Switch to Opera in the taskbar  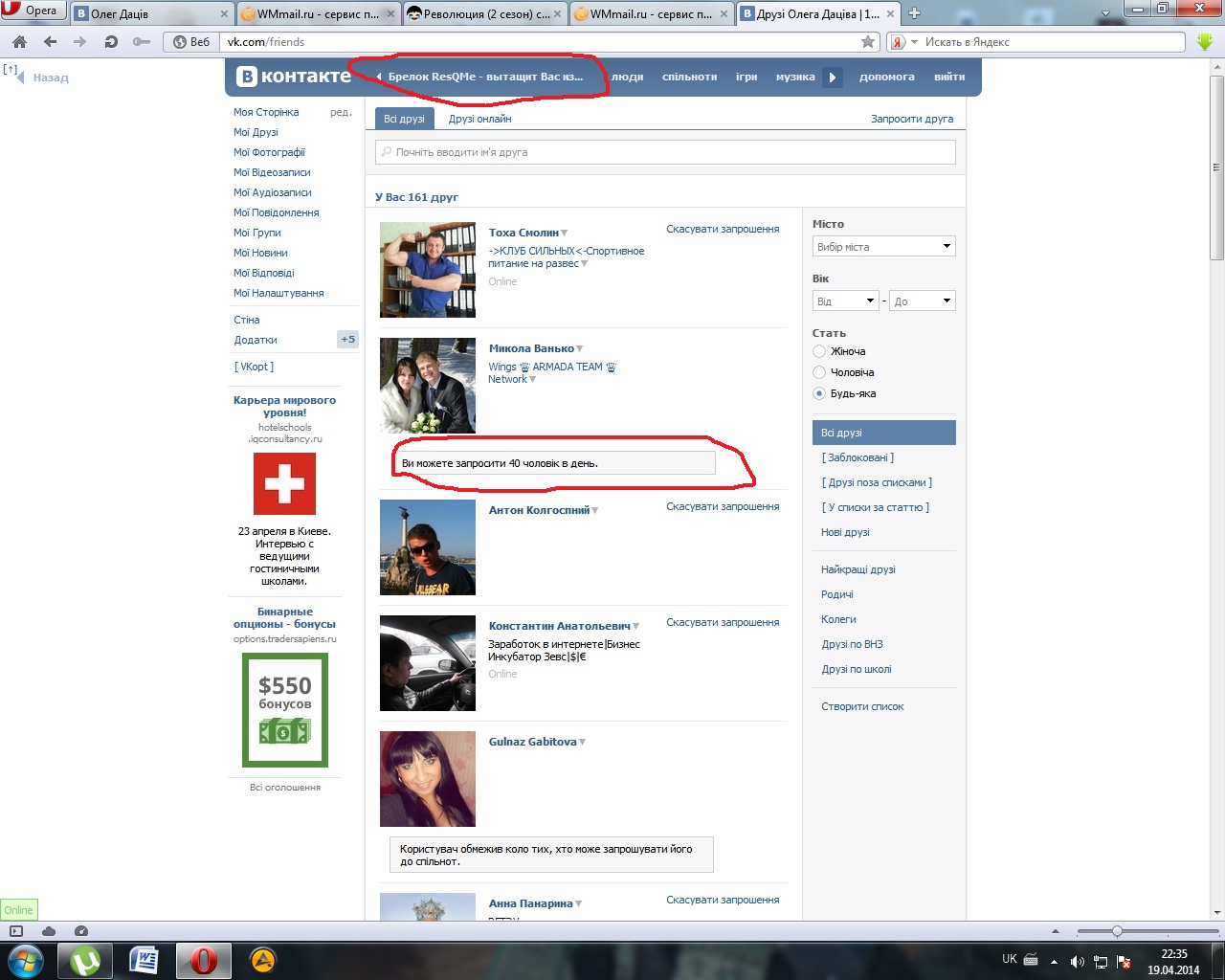(x=203, y=960)
